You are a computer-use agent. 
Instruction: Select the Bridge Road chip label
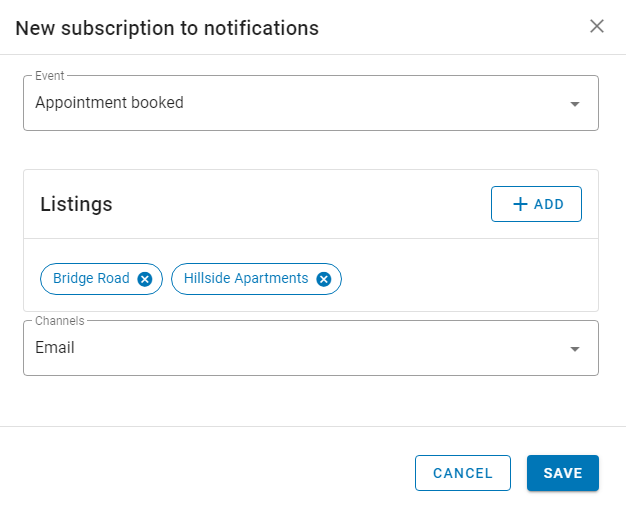point(91,278)
